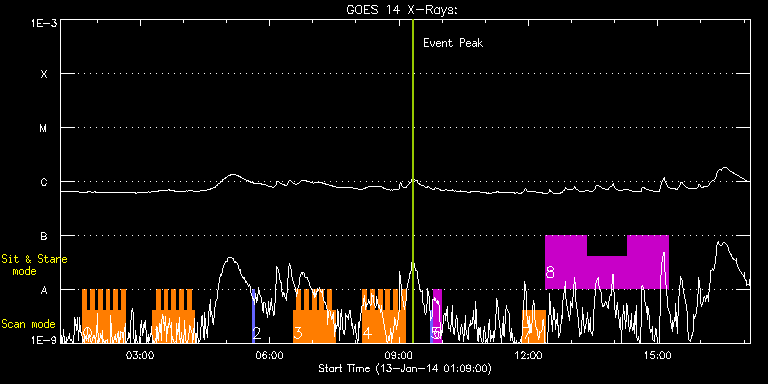
Task: Click the 'Event Peak' label
Action: (453, 43)
